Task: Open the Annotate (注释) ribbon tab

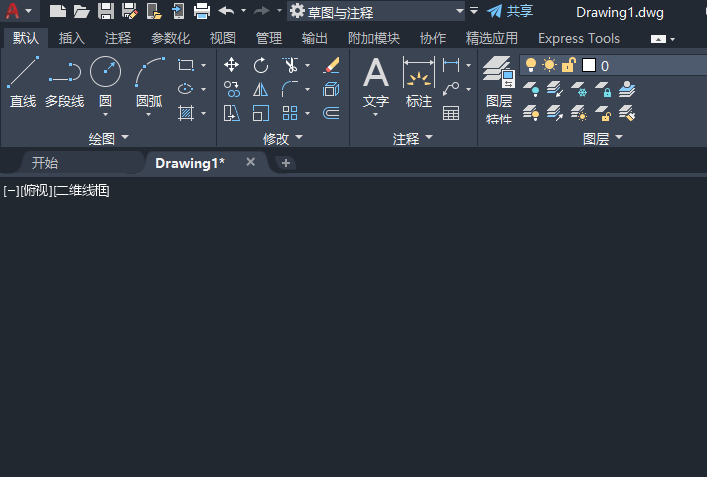Action: [118, 38]
